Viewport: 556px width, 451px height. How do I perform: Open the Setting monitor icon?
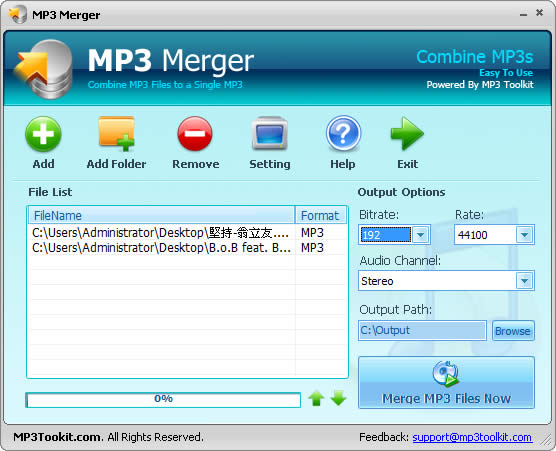tap(269, 133)
